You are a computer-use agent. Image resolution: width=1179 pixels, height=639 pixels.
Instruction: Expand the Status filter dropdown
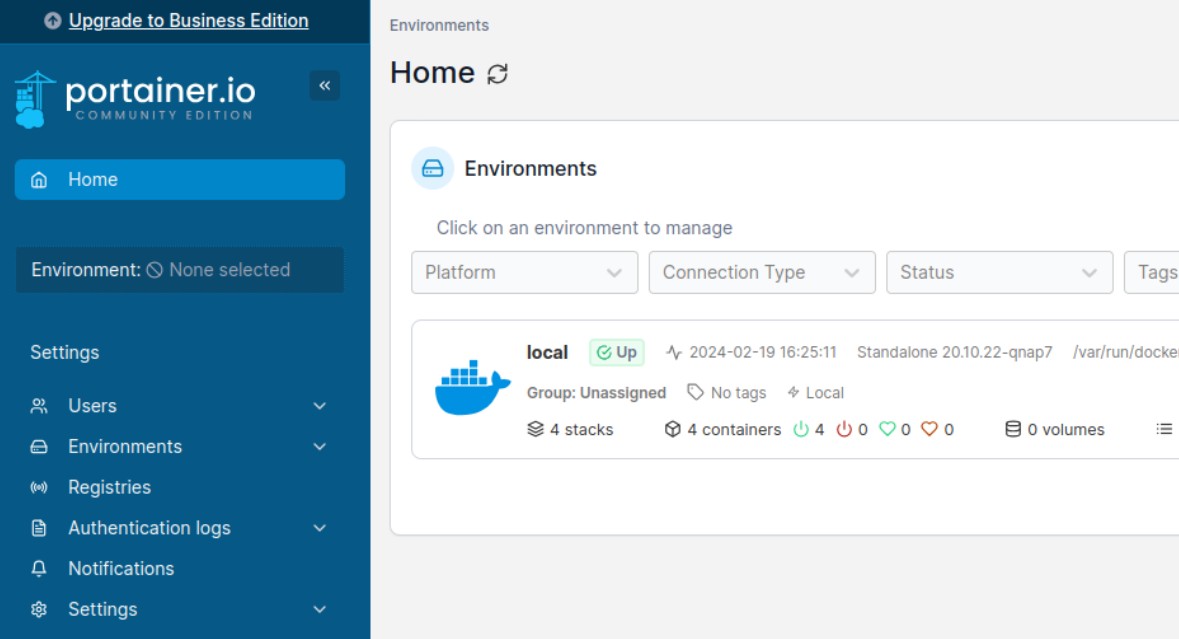(x=999, y=272)
